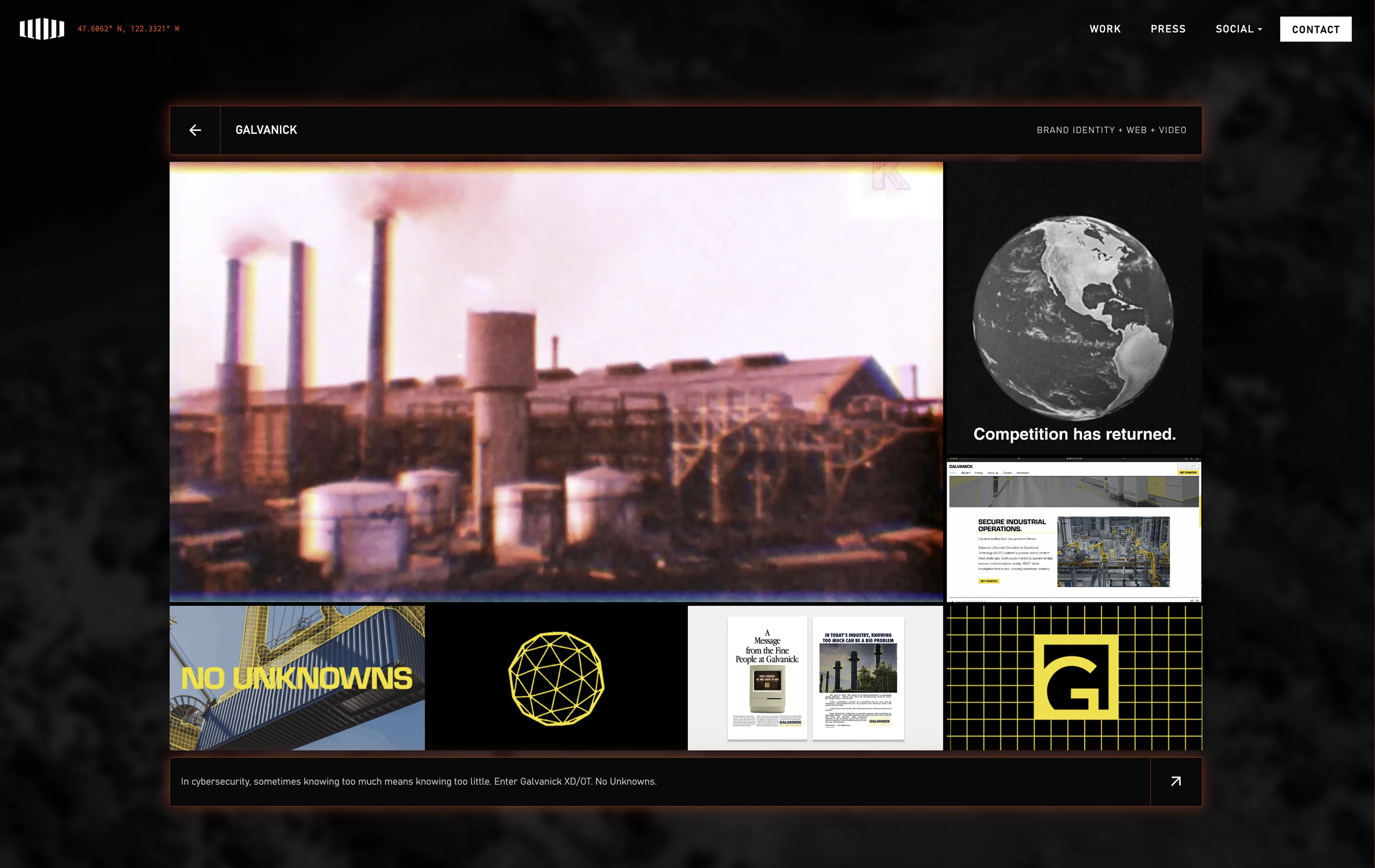The height and width of the screenshot is (868, 1375).
Task: Click the back arrow beside Galvanick
Action: pos(195,130)
